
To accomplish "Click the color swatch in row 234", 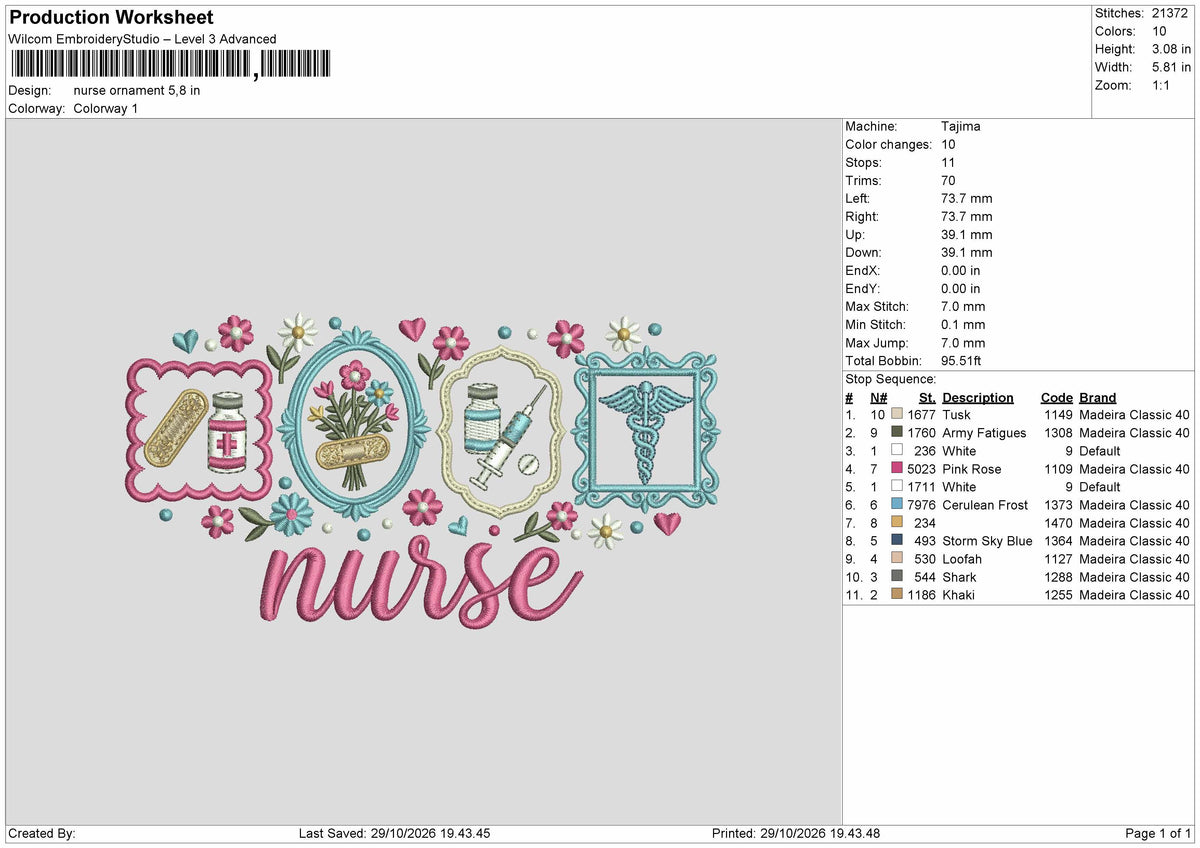I will [897, 523].
